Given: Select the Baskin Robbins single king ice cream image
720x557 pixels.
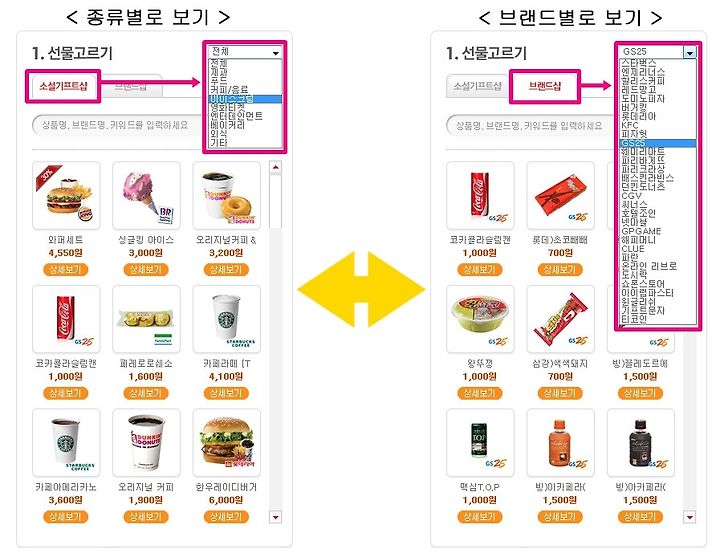Looking at the screenshot, I should click(x=146, y=195).
